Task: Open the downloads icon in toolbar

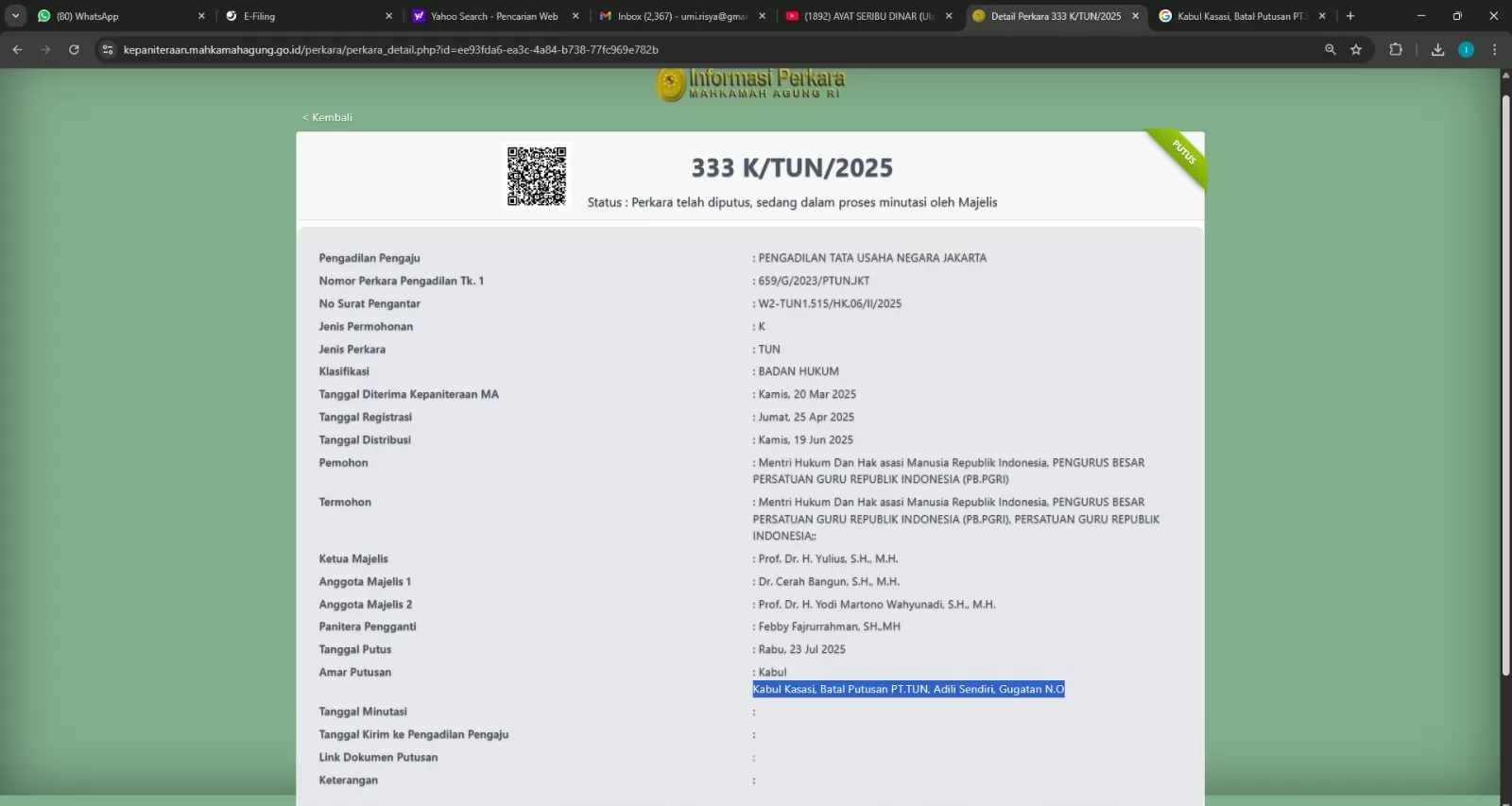Action: pos(1437,50)
